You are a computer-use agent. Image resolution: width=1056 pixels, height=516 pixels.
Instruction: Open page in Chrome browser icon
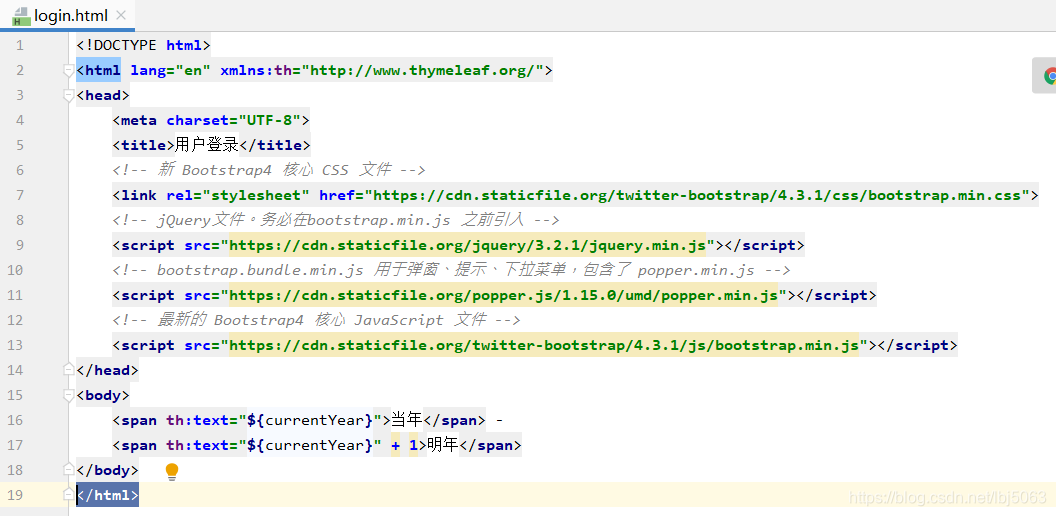coord(1049,75)
